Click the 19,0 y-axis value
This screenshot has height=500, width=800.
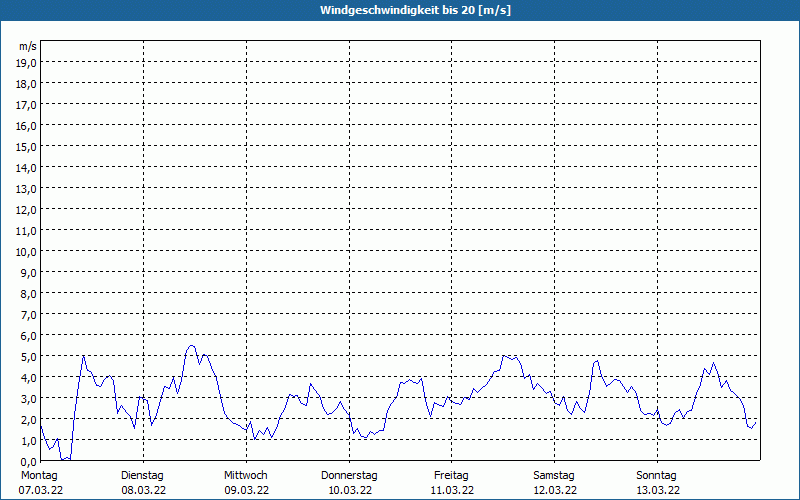[27, 62]
